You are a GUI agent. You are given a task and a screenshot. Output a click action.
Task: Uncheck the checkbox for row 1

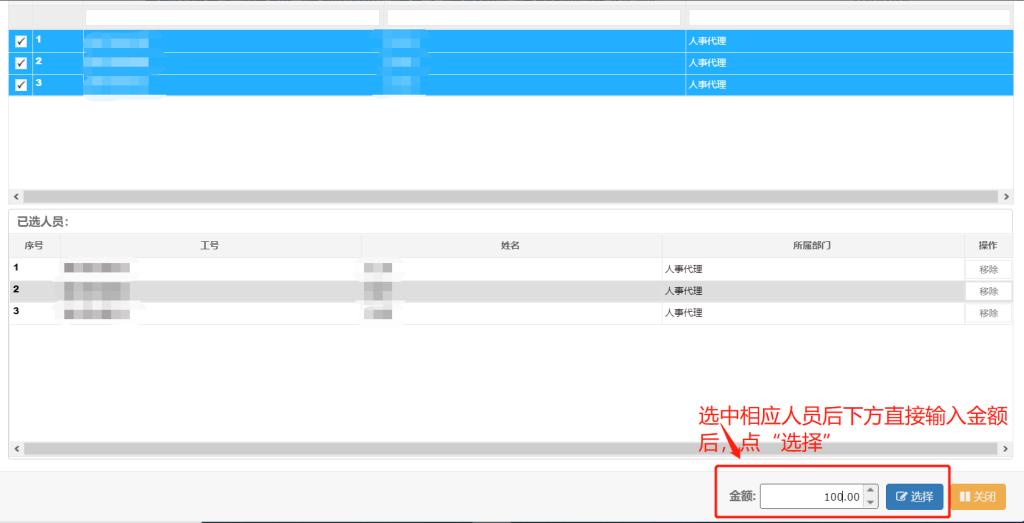21,42
